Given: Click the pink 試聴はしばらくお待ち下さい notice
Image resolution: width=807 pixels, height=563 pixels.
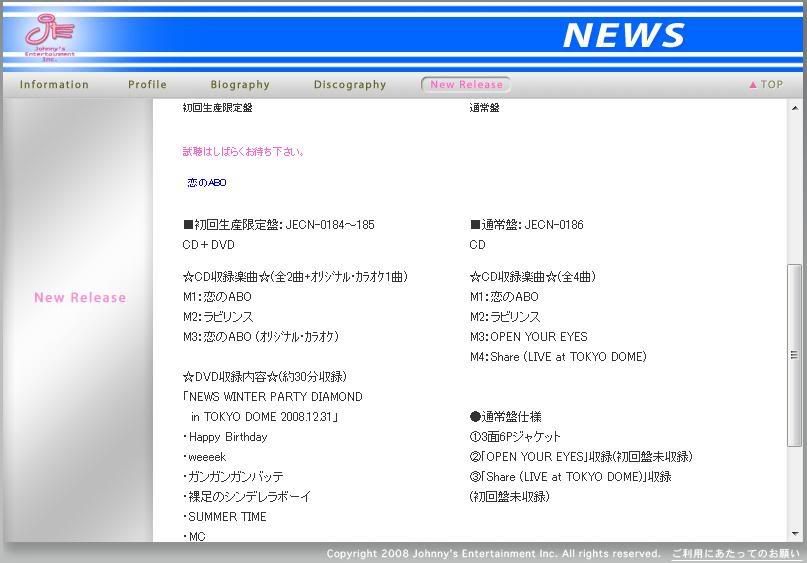Looking at the screenshot, I should tap(243, 152).
